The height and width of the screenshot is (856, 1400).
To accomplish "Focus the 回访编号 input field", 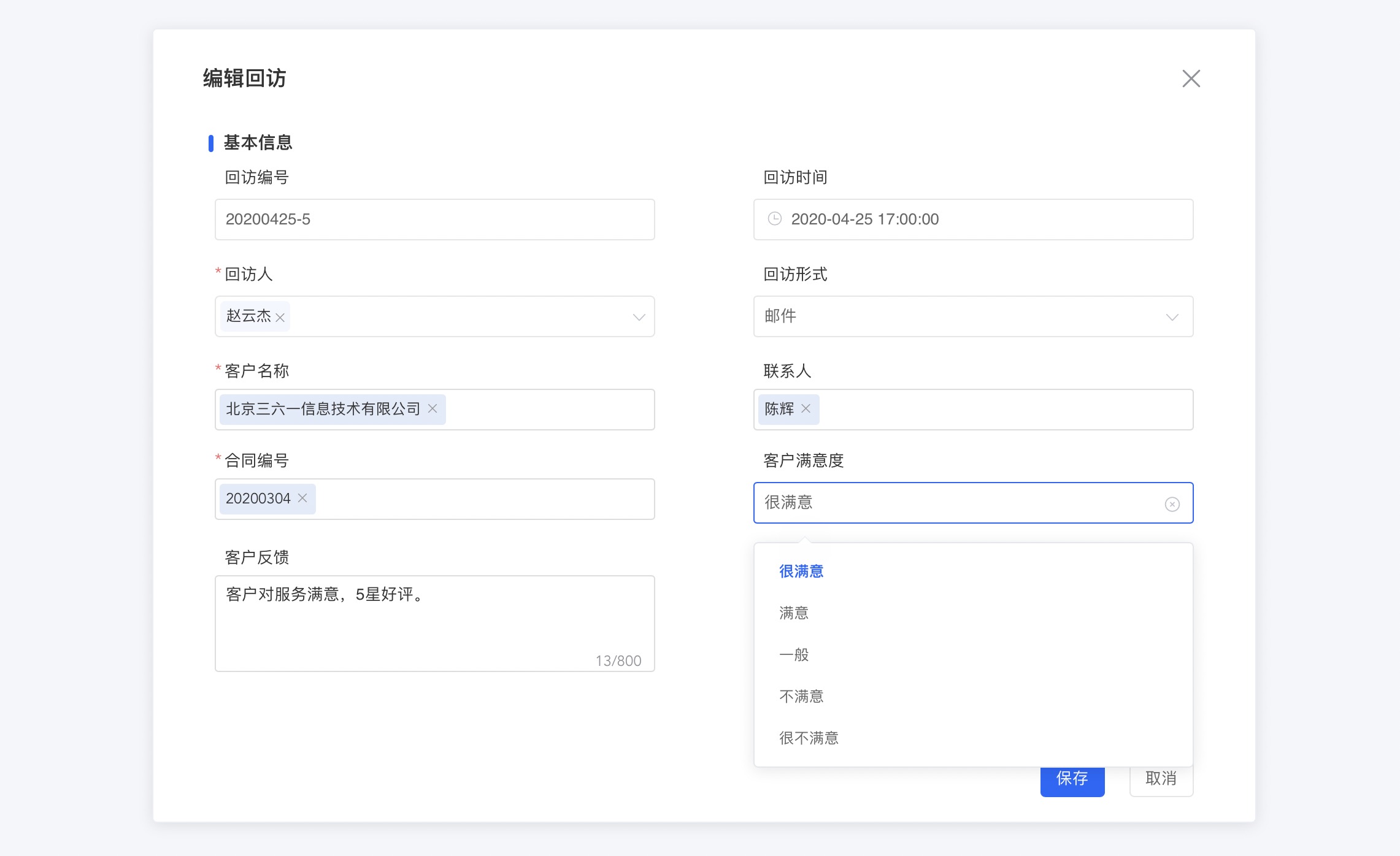I will click(434, 220).
